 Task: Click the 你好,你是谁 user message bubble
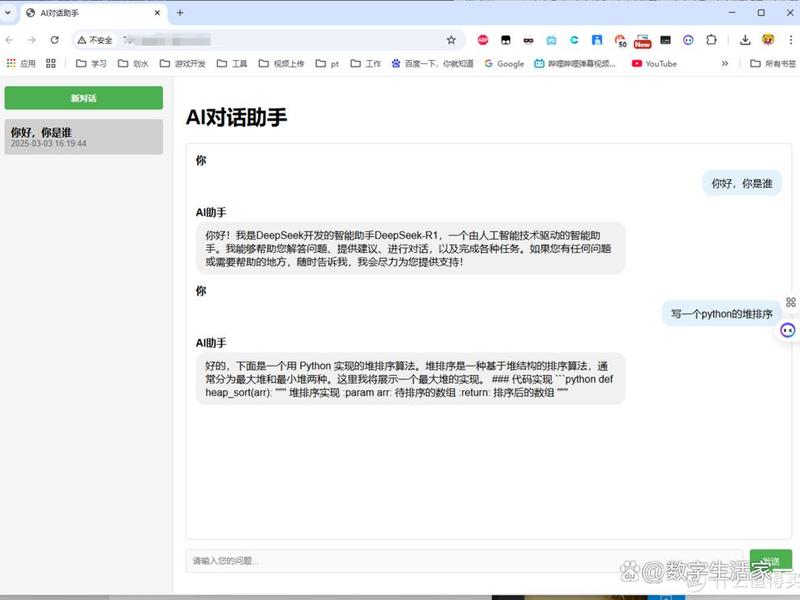(742, 183)
